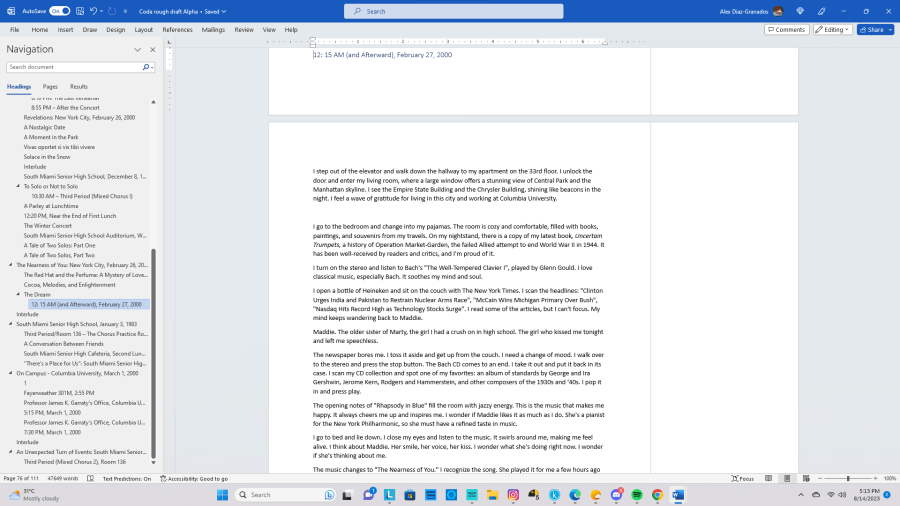Click the Microsoft Premium diamond icon
Image resolution: width=900 pixels, height=506 pixels.
coord(801,10)
